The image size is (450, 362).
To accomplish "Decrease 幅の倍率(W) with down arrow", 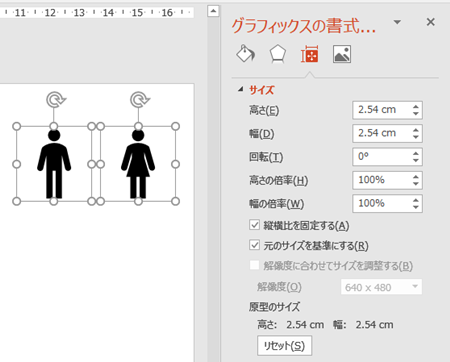I will tap(416, 207).
